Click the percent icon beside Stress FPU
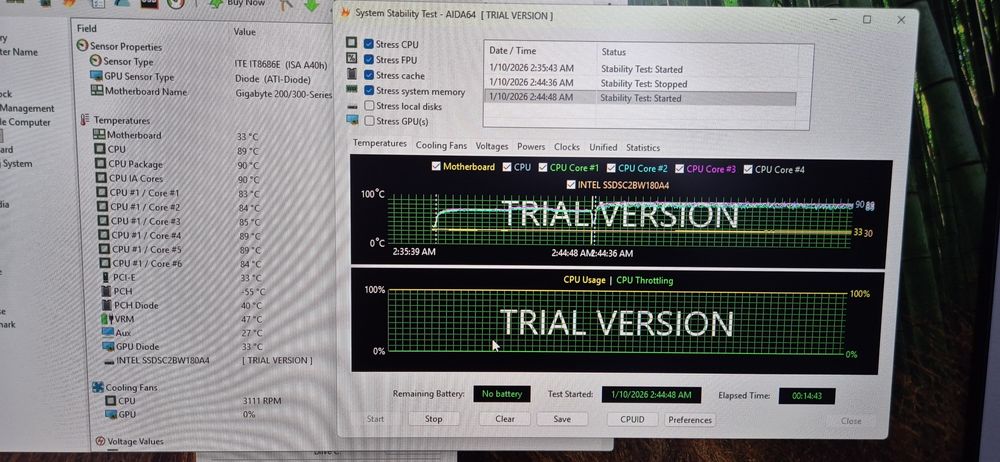This screenshot has width=1000, height=462. click(351, 57)
